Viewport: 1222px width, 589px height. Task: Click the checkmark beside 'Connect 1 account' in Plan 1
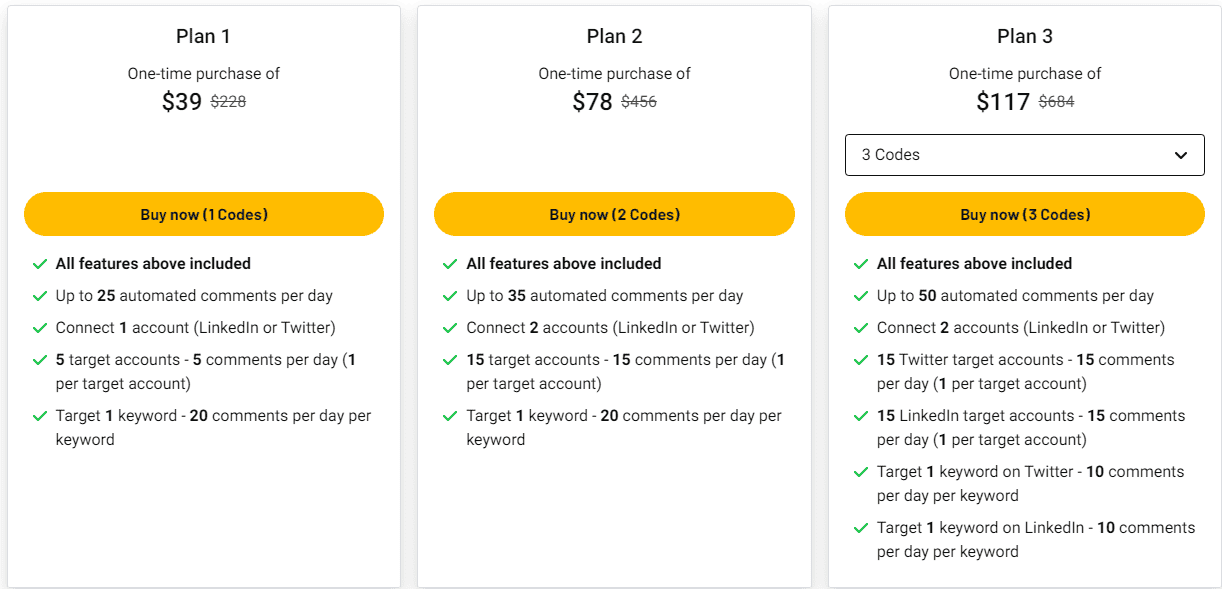40,328
